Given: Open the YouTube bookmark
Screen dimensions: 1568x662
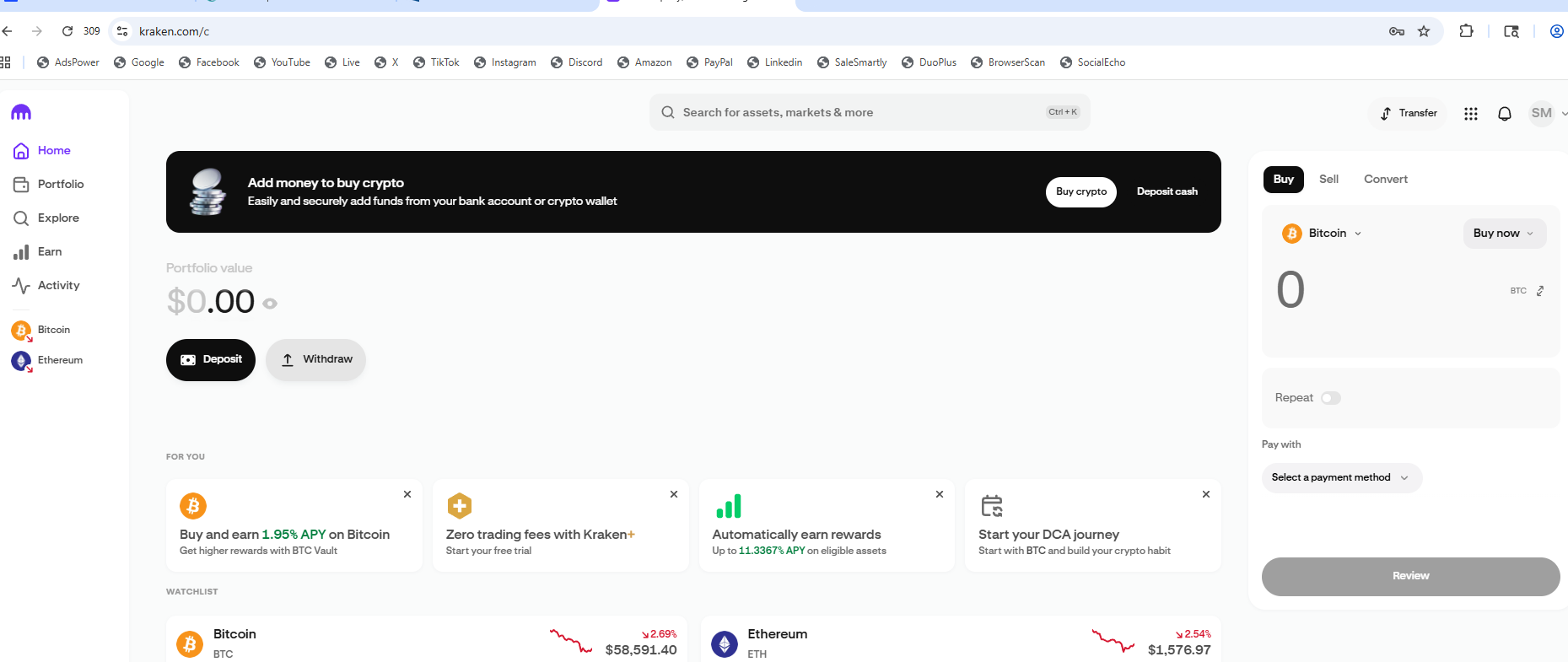Looking at the screenshot, I should 282,62.
